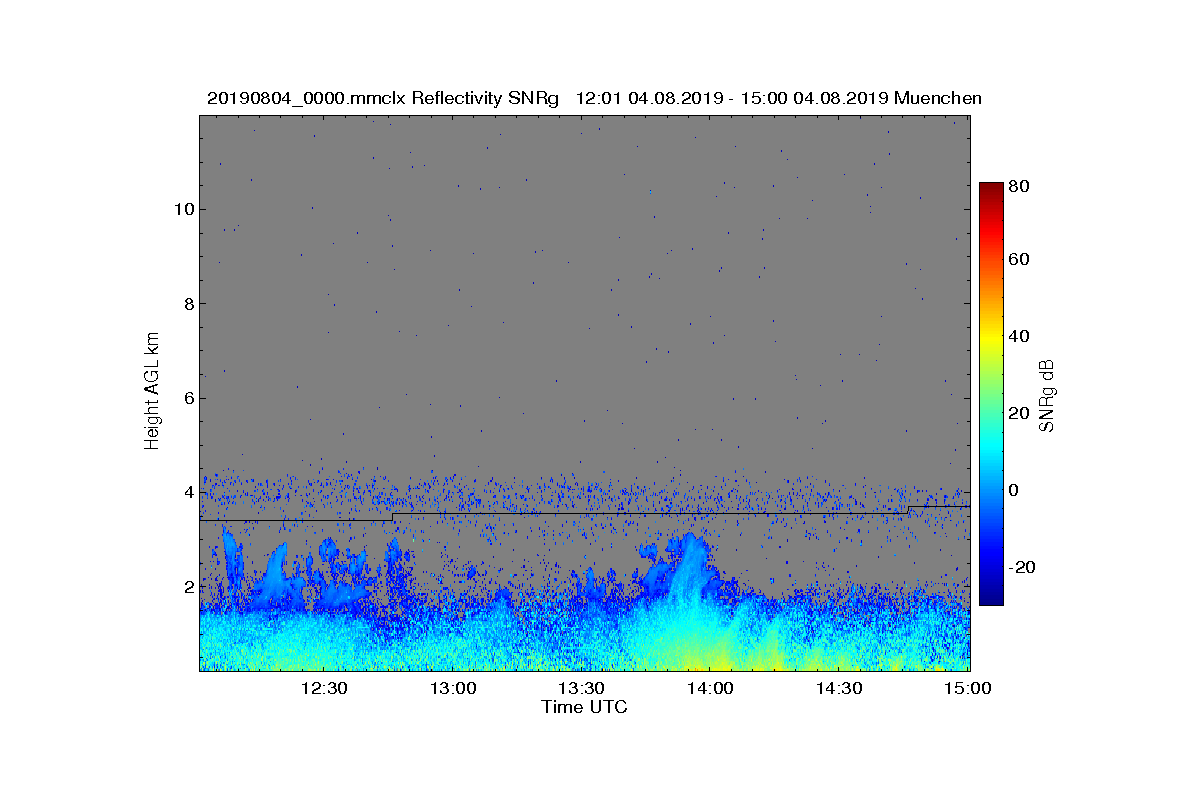Click the 12:30 time tick label
Viewport: 1200px width, 800px height.
323,688
